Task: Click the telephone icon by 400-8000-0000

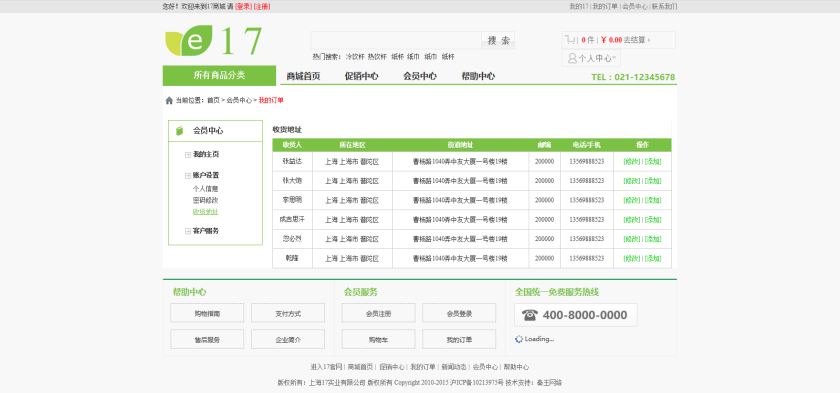Action: point(529,315)
